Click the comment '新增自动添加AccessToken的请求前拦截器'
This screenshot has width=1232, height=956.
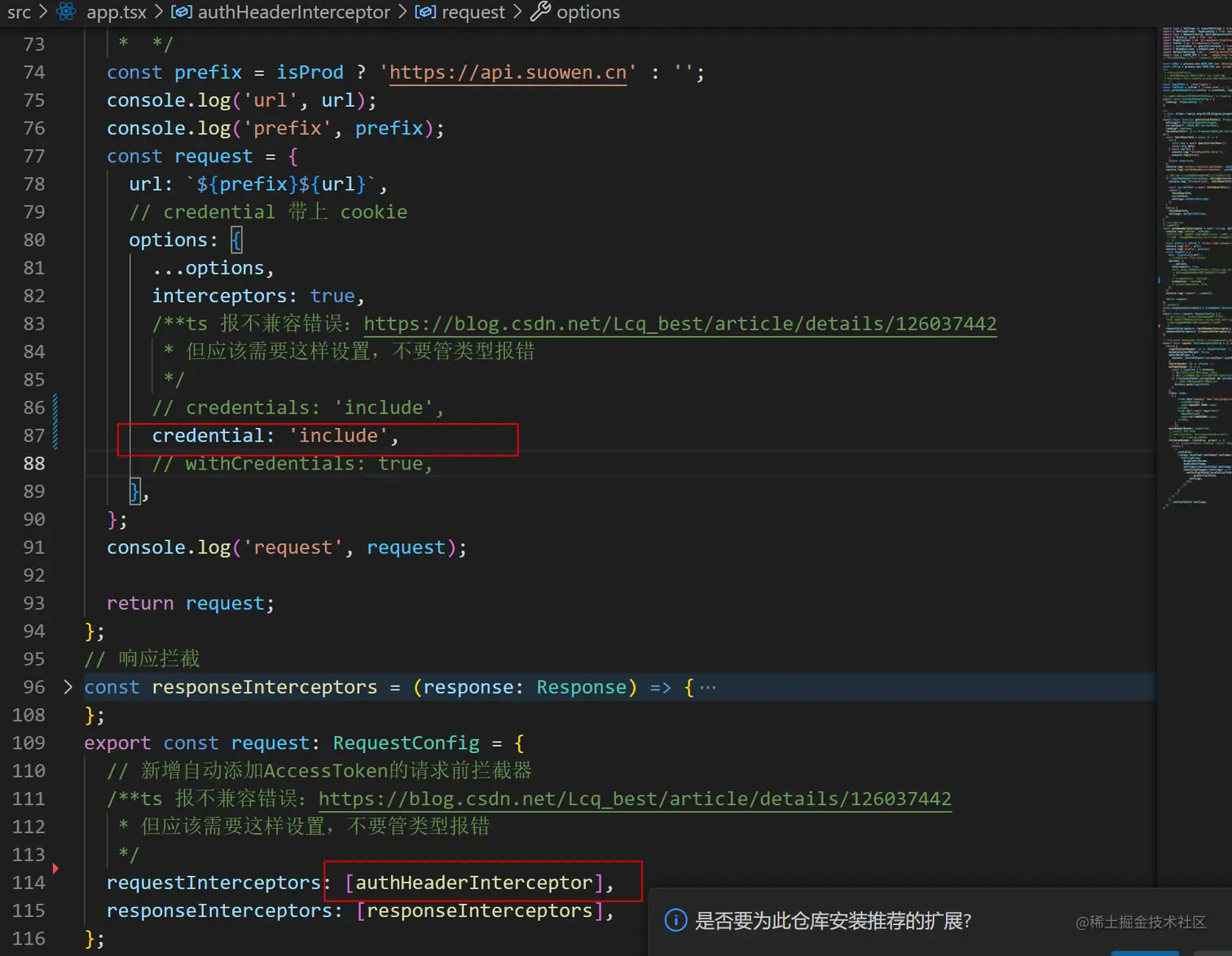coord(336,771)
